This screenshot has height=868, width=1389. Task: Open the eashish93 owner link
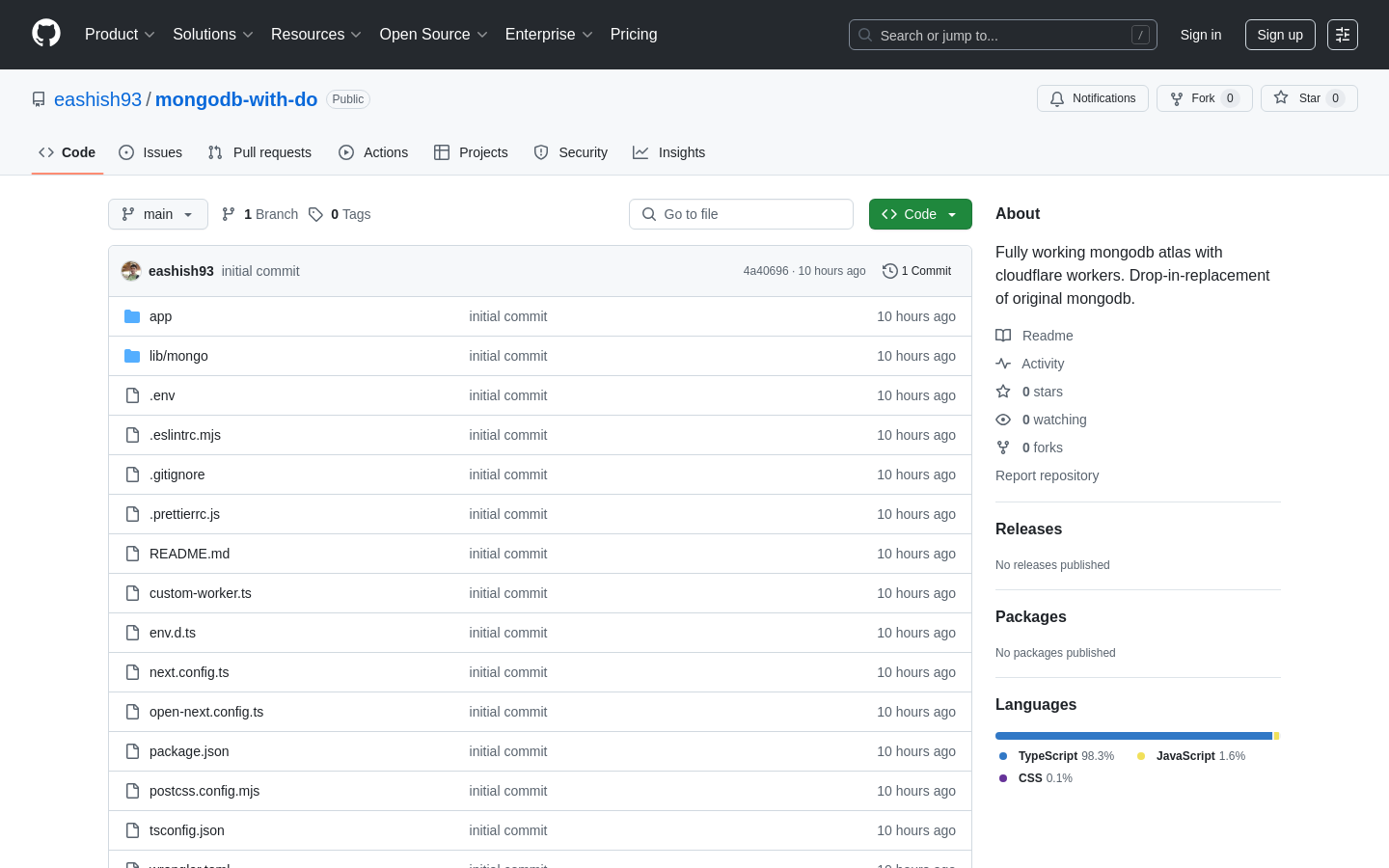pos(97,99)
